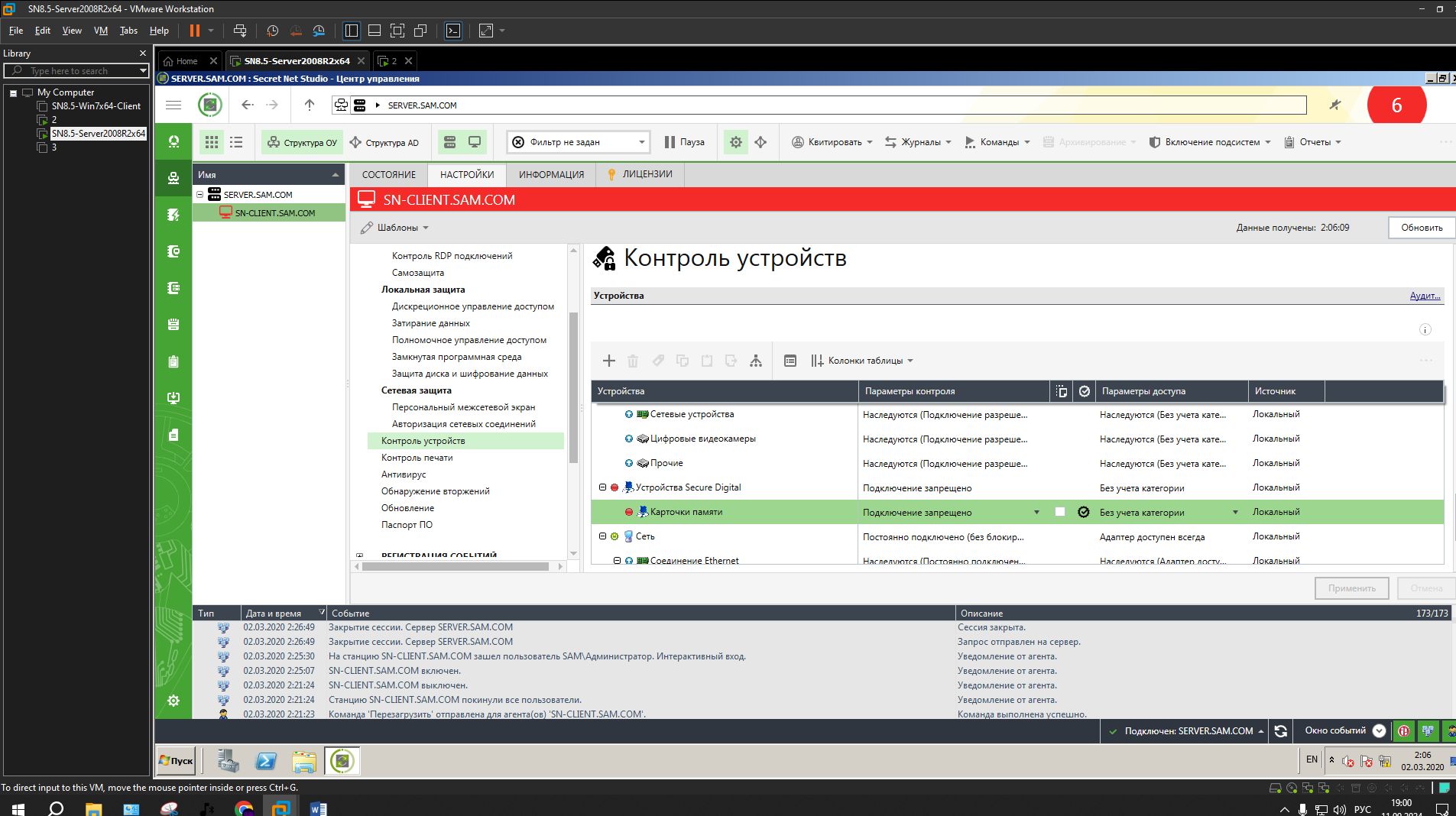Open the Отчеты dropdown menu
The width and height of the screenshot is (1456, 816).
pyautogui.click(x=1312, y=142)
